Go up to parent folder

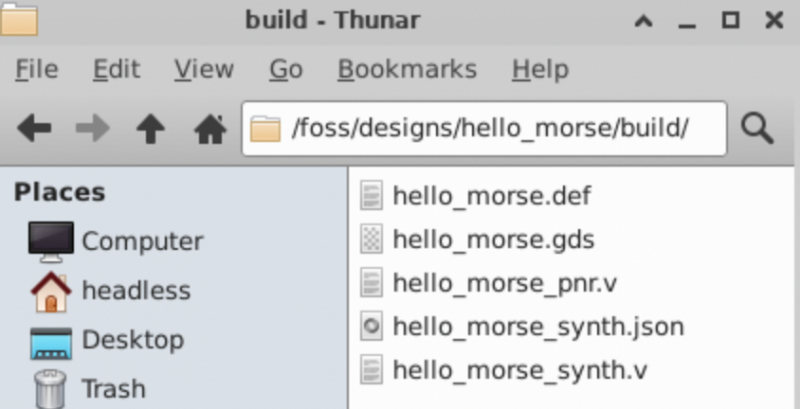(150, 128)
